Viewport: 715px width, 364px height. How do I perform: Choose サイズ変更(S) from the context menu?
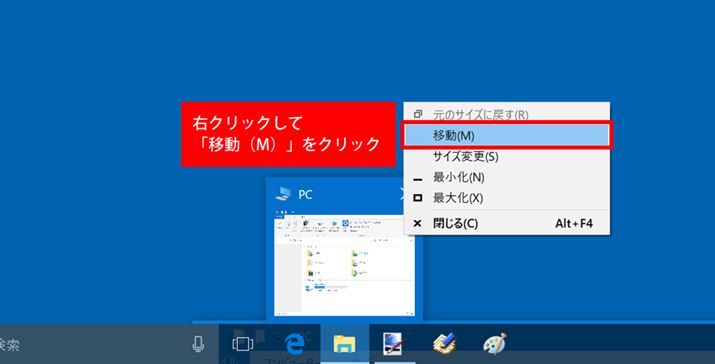click(506, 156)
